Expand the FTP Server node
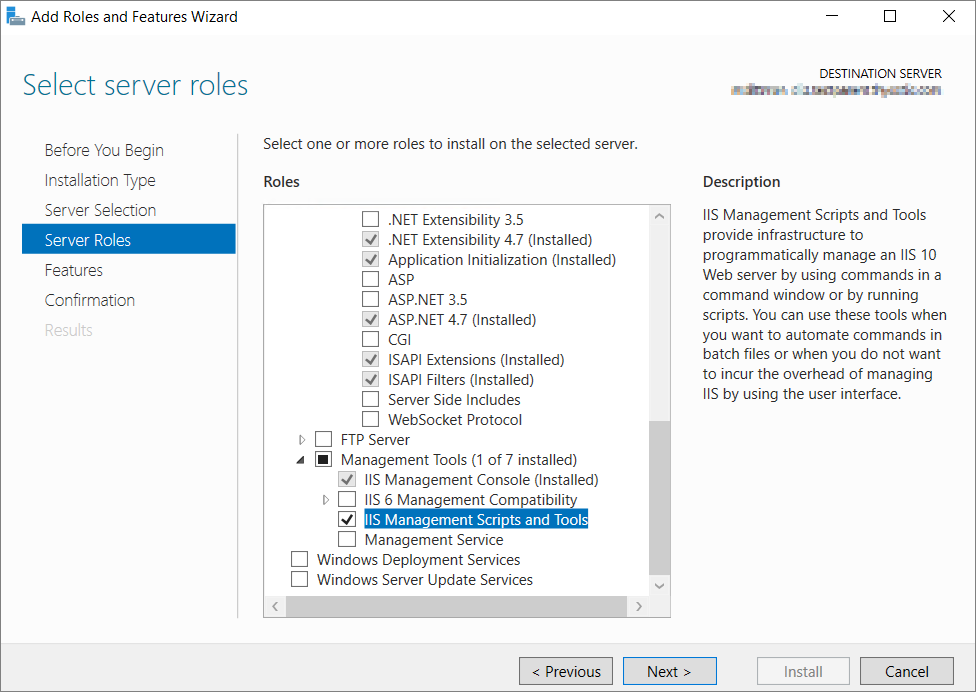Image resolution: width=976 pixels, height=692 pixels. 303,440
